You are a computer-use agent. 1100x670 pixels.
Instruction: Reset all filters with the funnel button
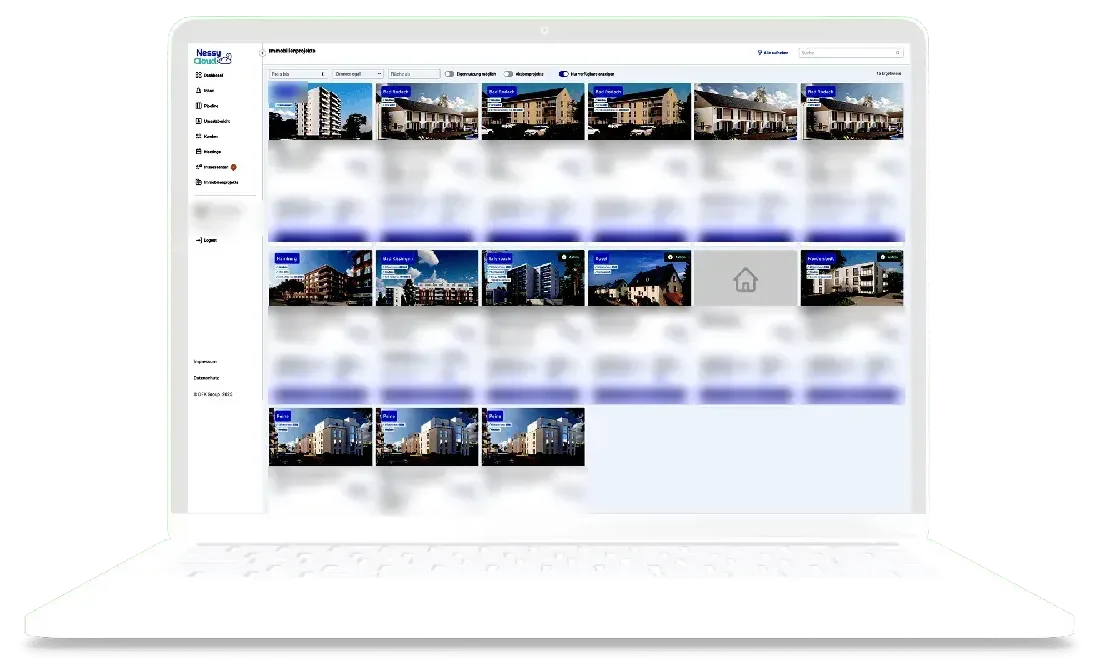click(772, 53)
